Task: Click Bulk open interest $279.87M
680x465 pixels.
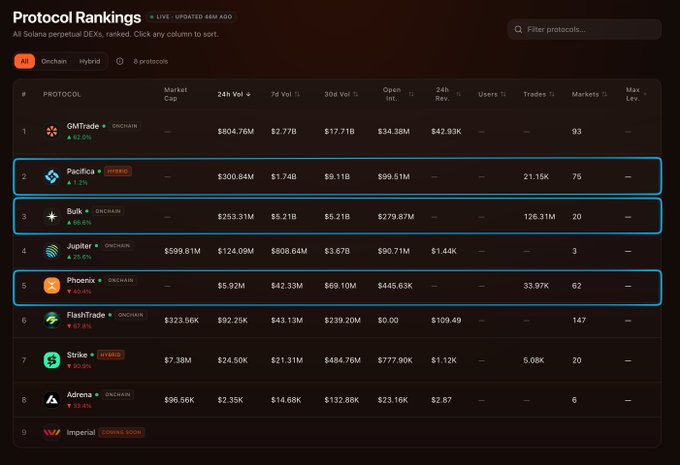Action: [x=396, y=216]
